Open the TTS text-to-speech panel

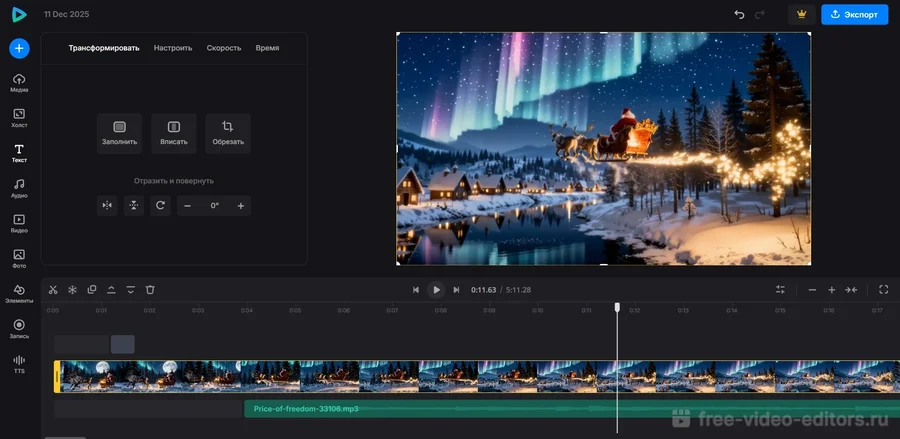pos(19,364)
